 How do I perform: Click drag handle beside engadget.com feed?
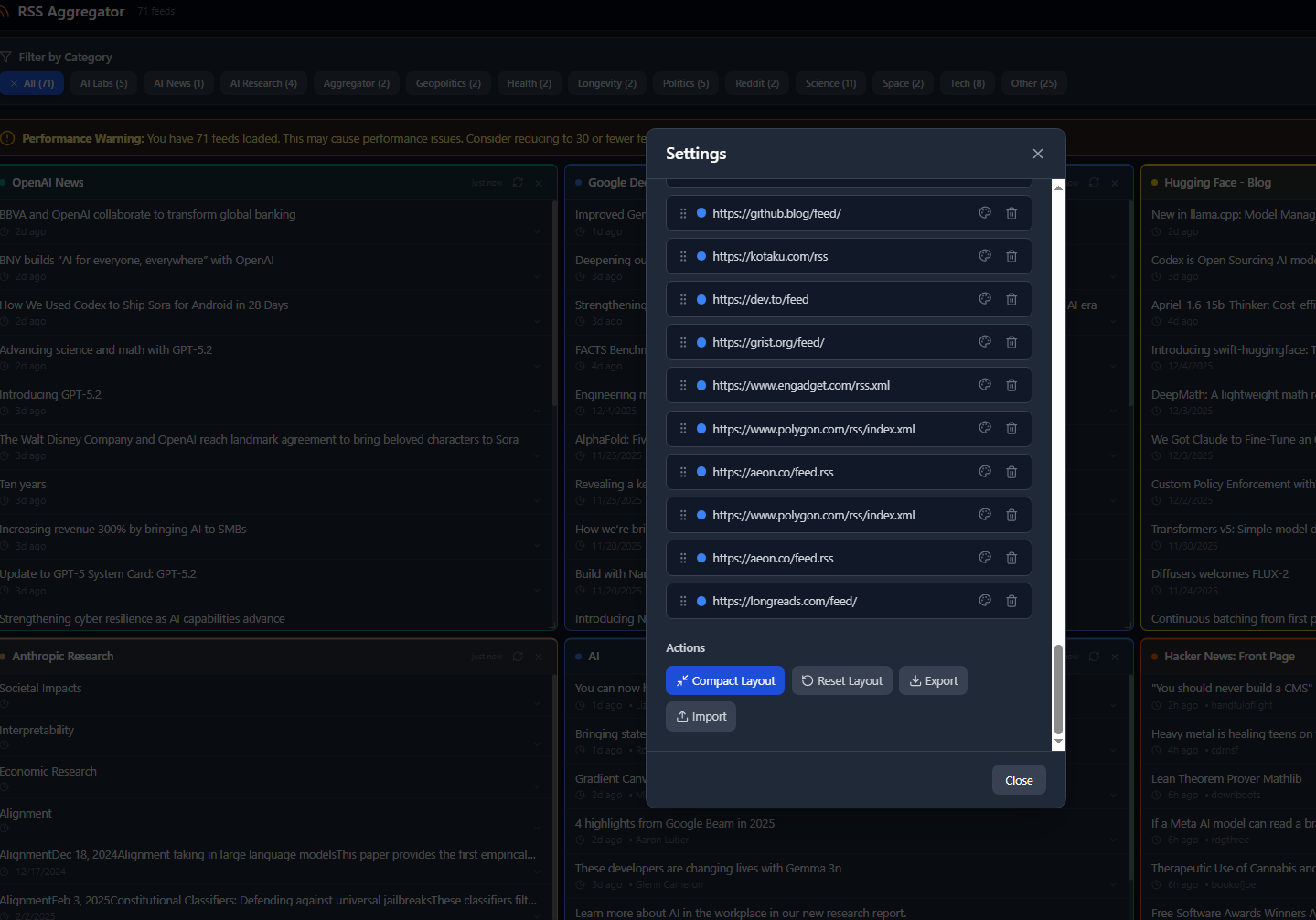[683, 385]
